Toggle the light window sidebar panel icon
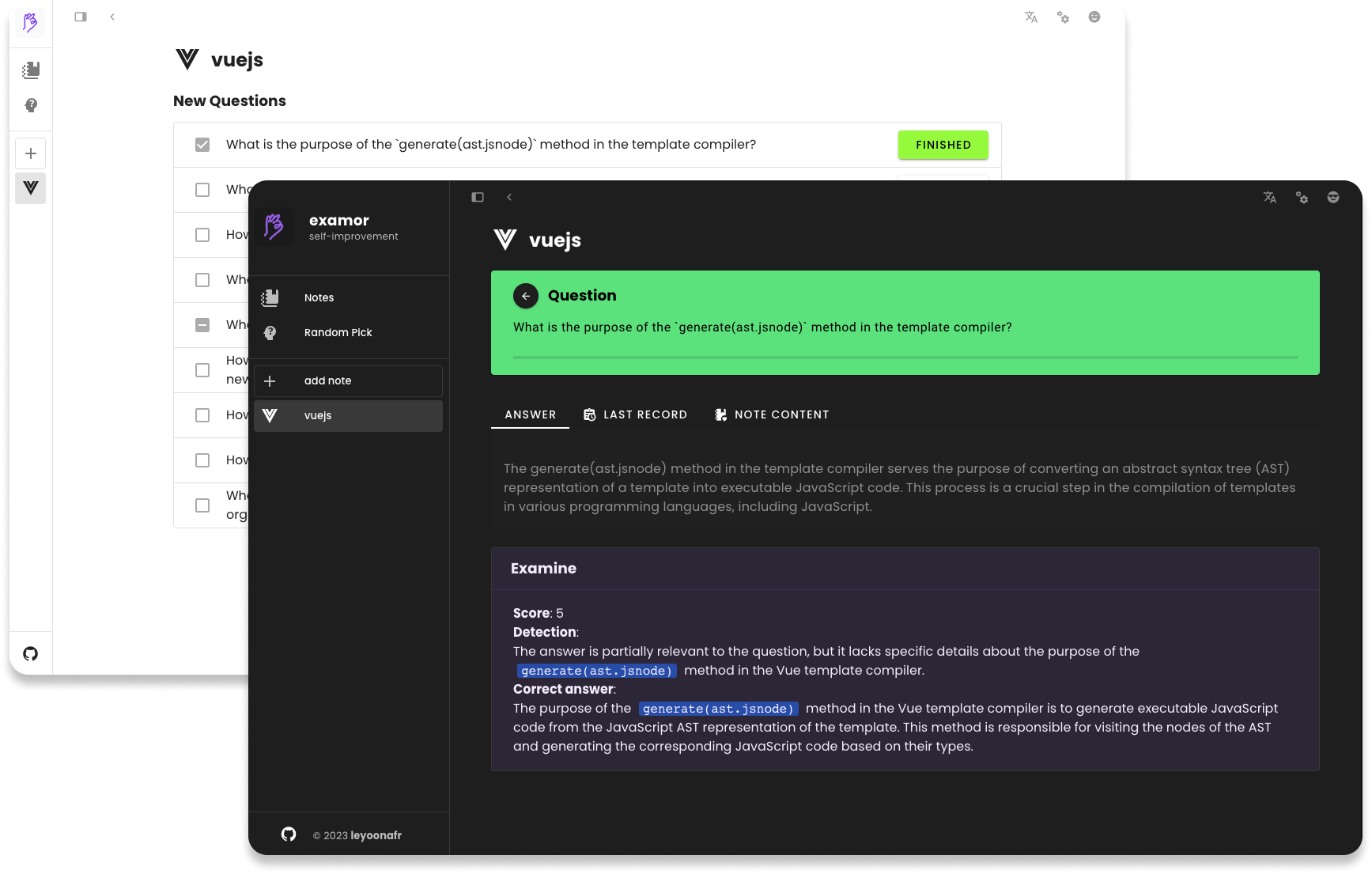Viewport: 1372px width, 874px height. pos(81,17)
